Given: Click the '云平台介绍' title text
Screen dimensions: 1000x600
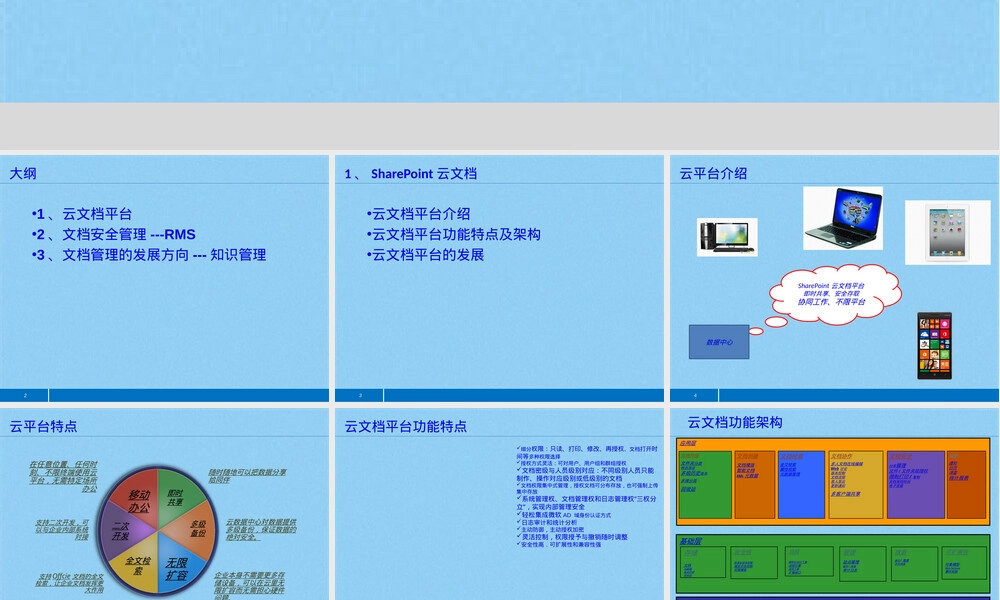Looking at the screenshot, I should (713, 173).
